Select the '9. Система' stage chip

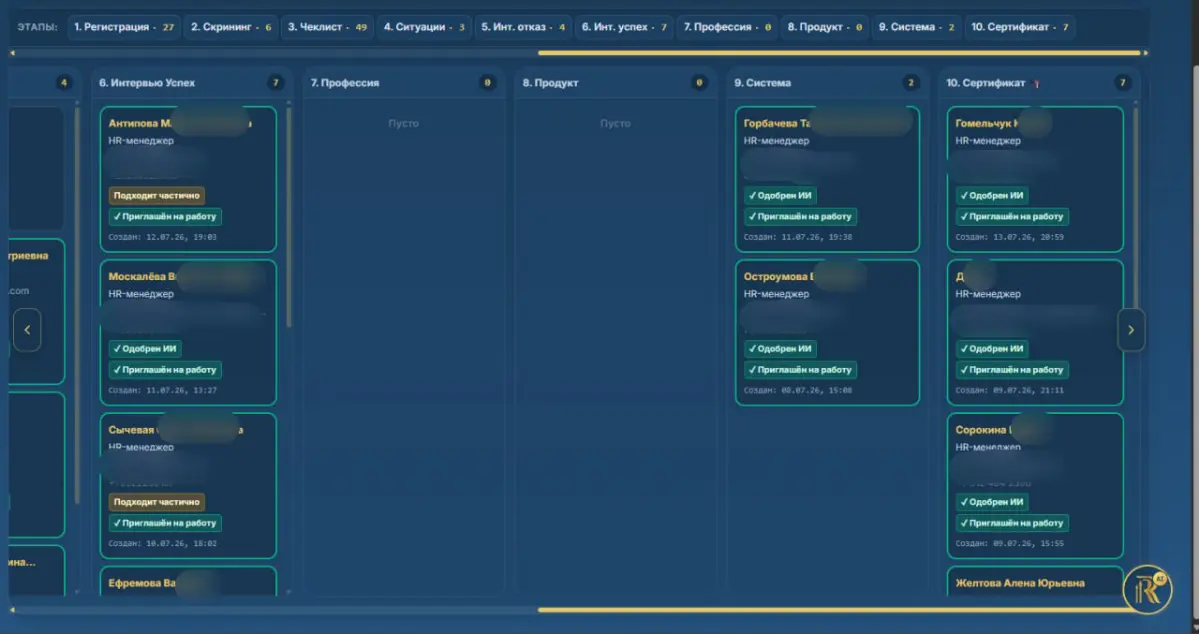pos(917,27)
